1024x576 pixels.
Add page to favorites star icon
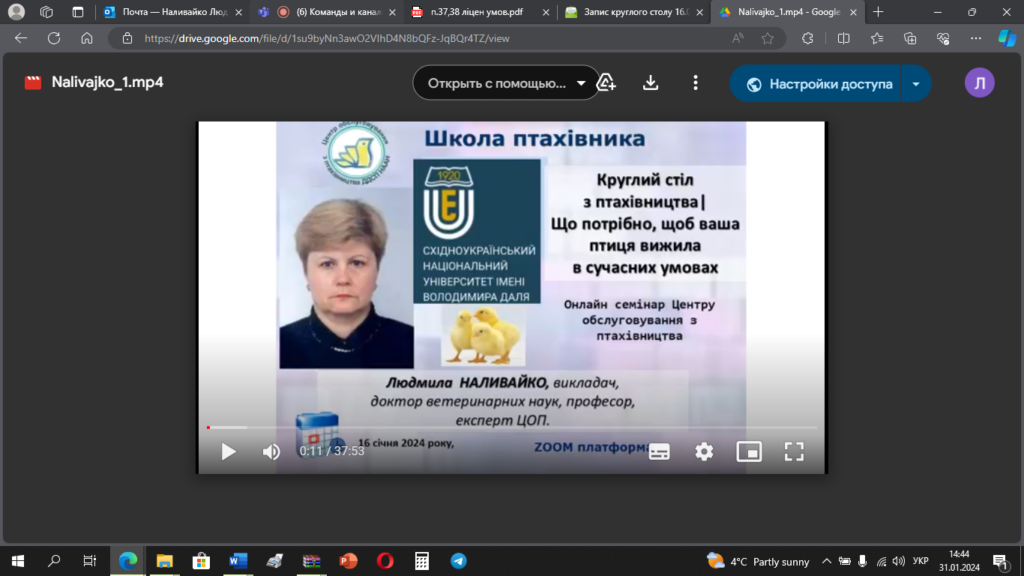tap(767, 38)
